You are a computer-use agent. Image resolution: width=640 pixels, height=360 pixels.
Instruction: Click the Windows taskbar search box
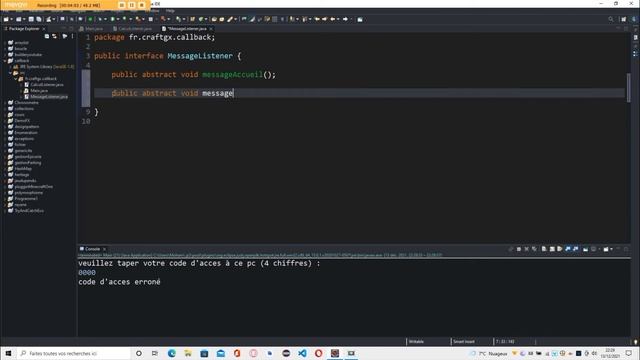click(x=73, y=353)
